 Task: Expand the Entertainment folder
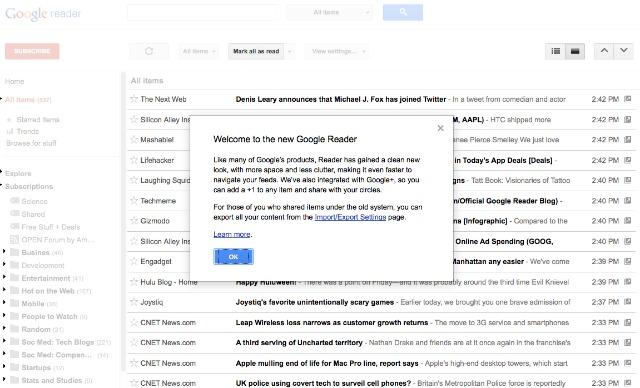pos(4,277)
